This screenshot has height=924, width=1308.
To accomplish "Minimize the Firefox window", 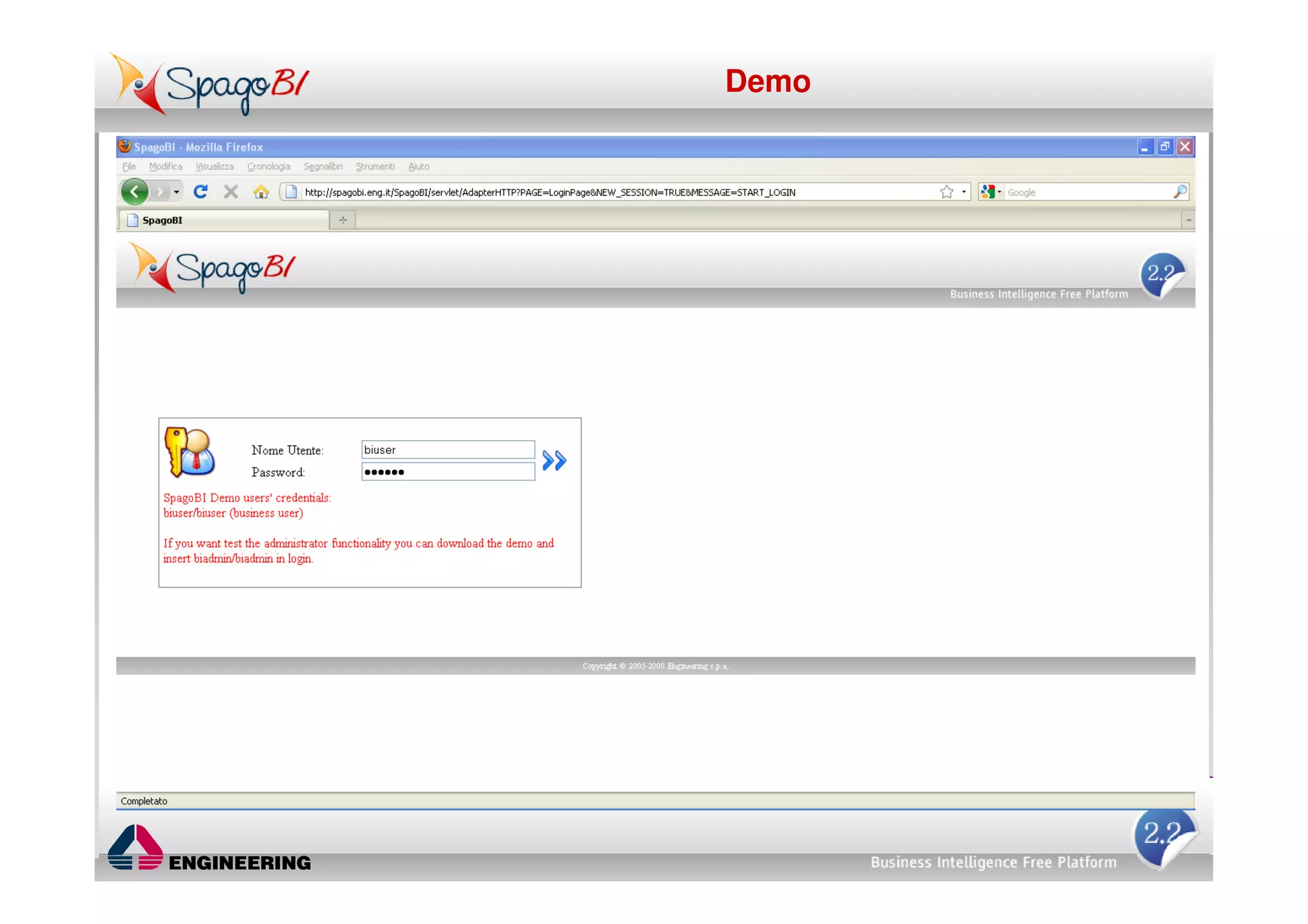I will click(x=1144, y=147).
